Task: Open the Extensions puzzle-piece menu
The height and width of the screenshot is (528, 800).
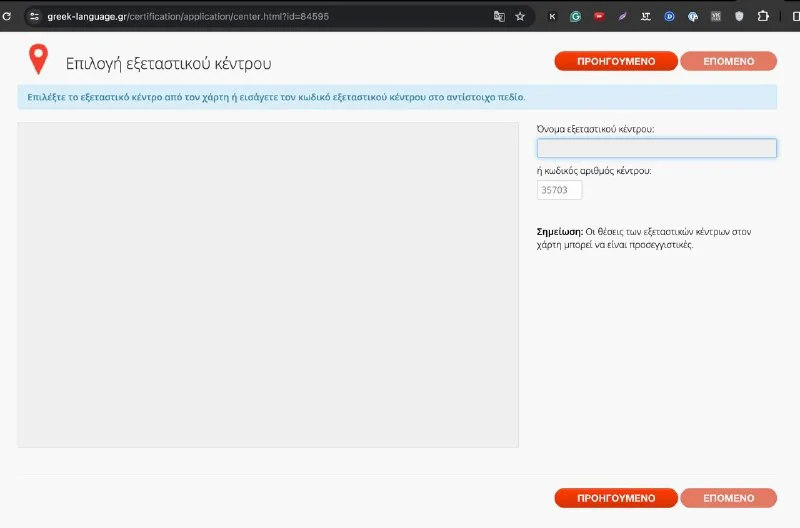Action: 763,16
